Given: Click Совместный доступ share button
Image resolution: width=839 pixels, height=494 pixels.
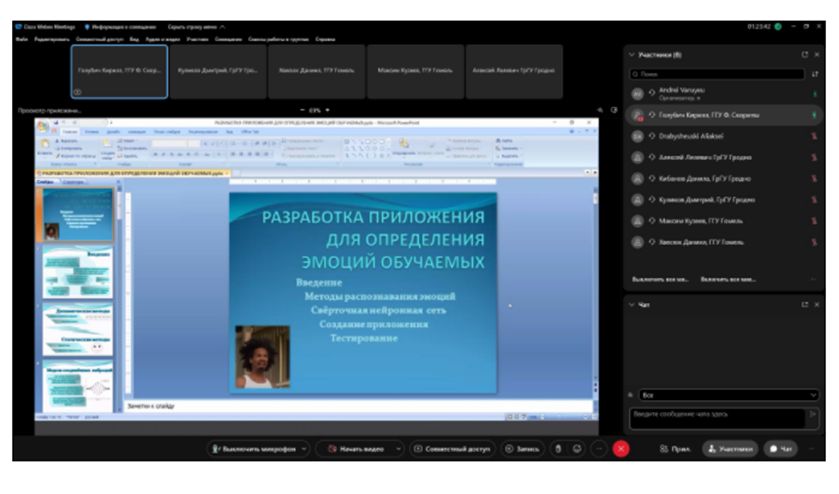Looking at the screenshot, I should pyautogui.click(x=453, y=449).
